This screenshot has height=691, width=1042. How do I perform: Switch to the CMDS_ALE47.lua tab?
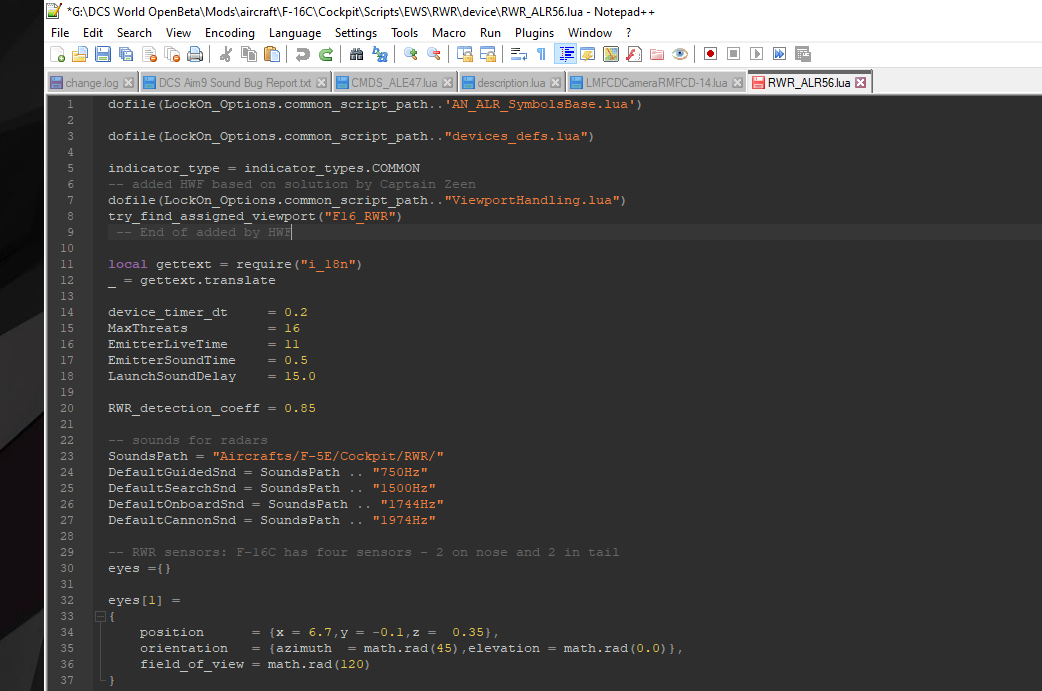394,83
